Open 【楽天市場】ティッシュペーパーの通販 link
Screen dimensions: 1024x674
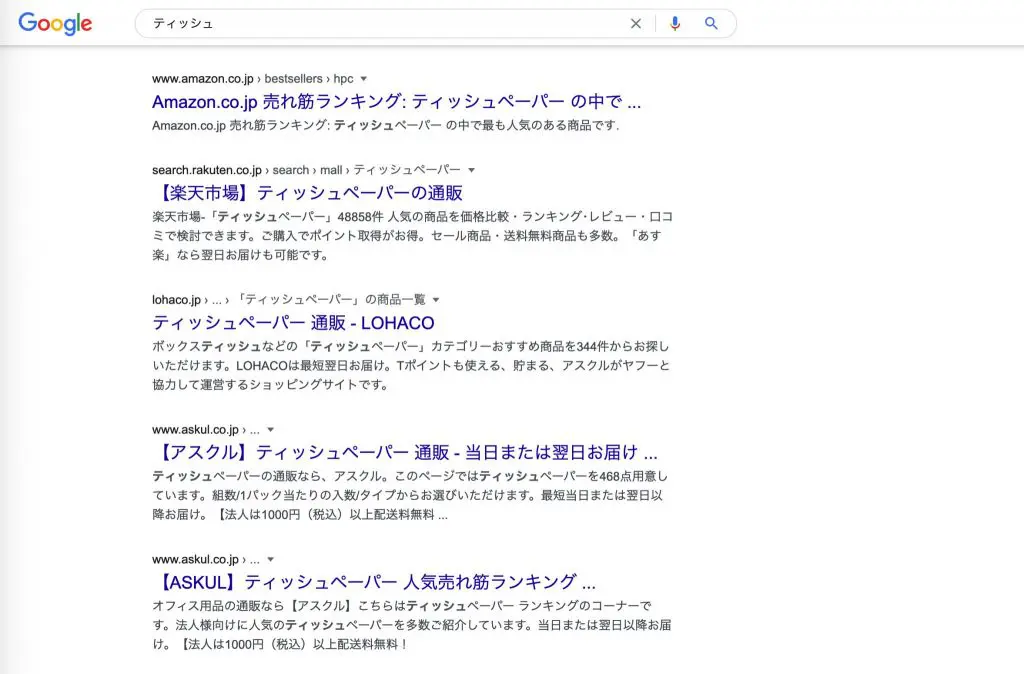(x=308, y=193)
